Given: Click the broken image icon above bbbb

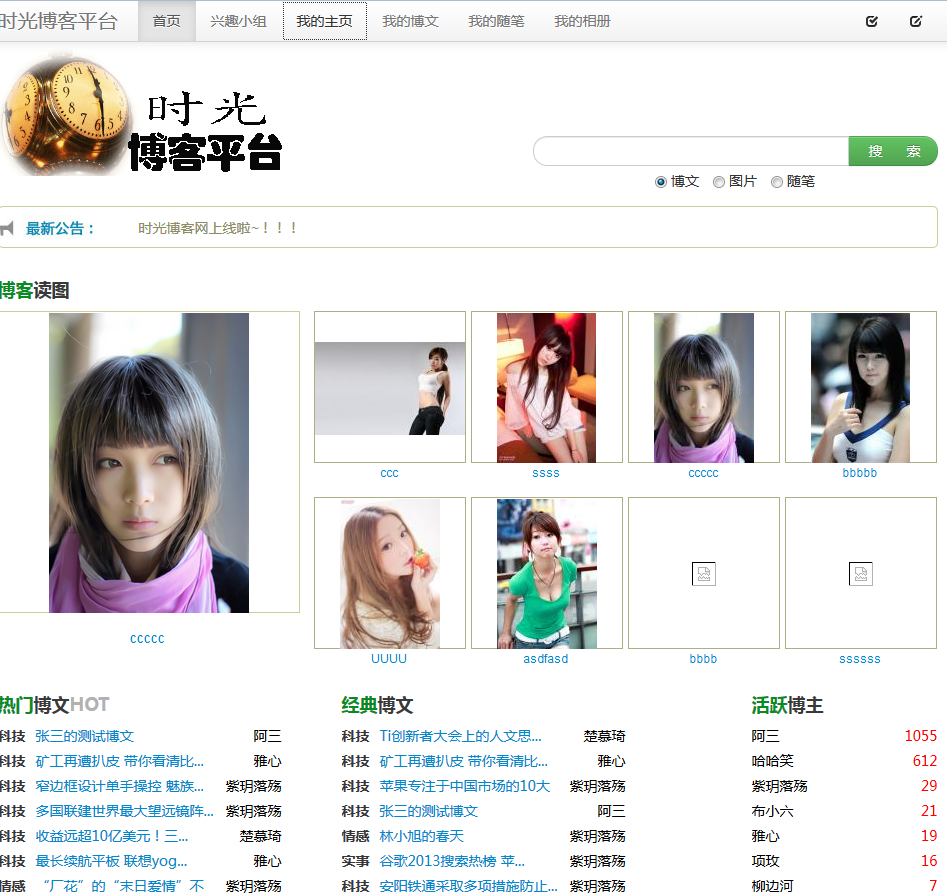Looking at the screenshot, I should (704, 574).
